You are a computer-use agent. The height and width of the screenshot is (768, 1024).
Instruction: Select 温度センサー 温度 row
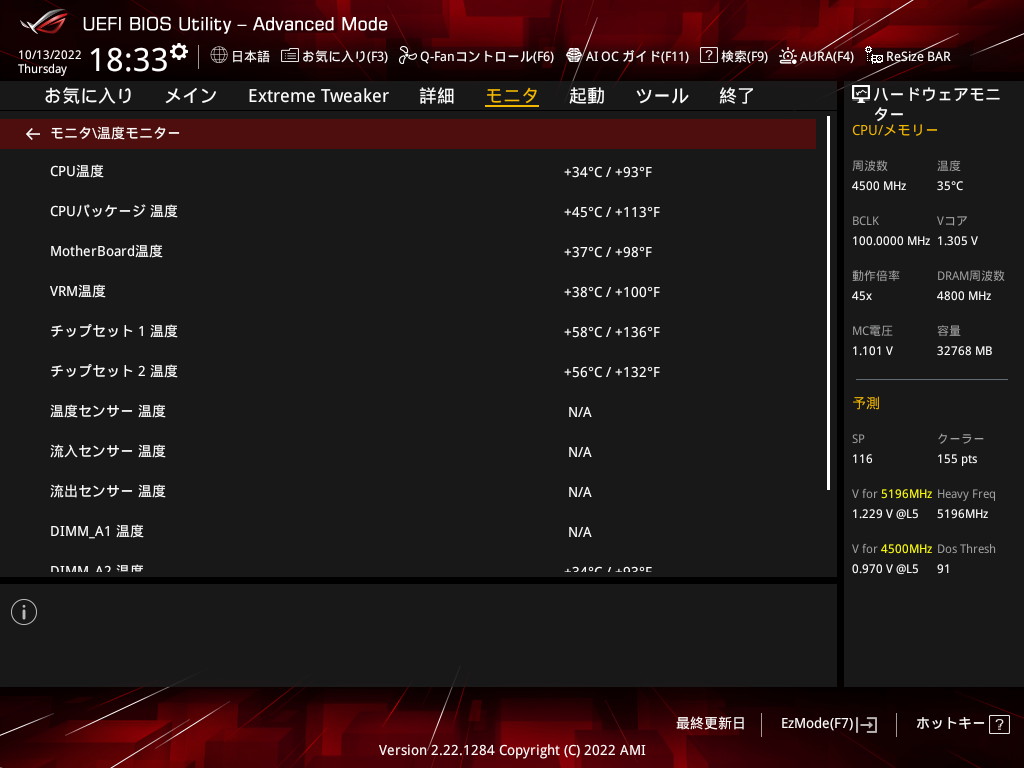(408, 411)
